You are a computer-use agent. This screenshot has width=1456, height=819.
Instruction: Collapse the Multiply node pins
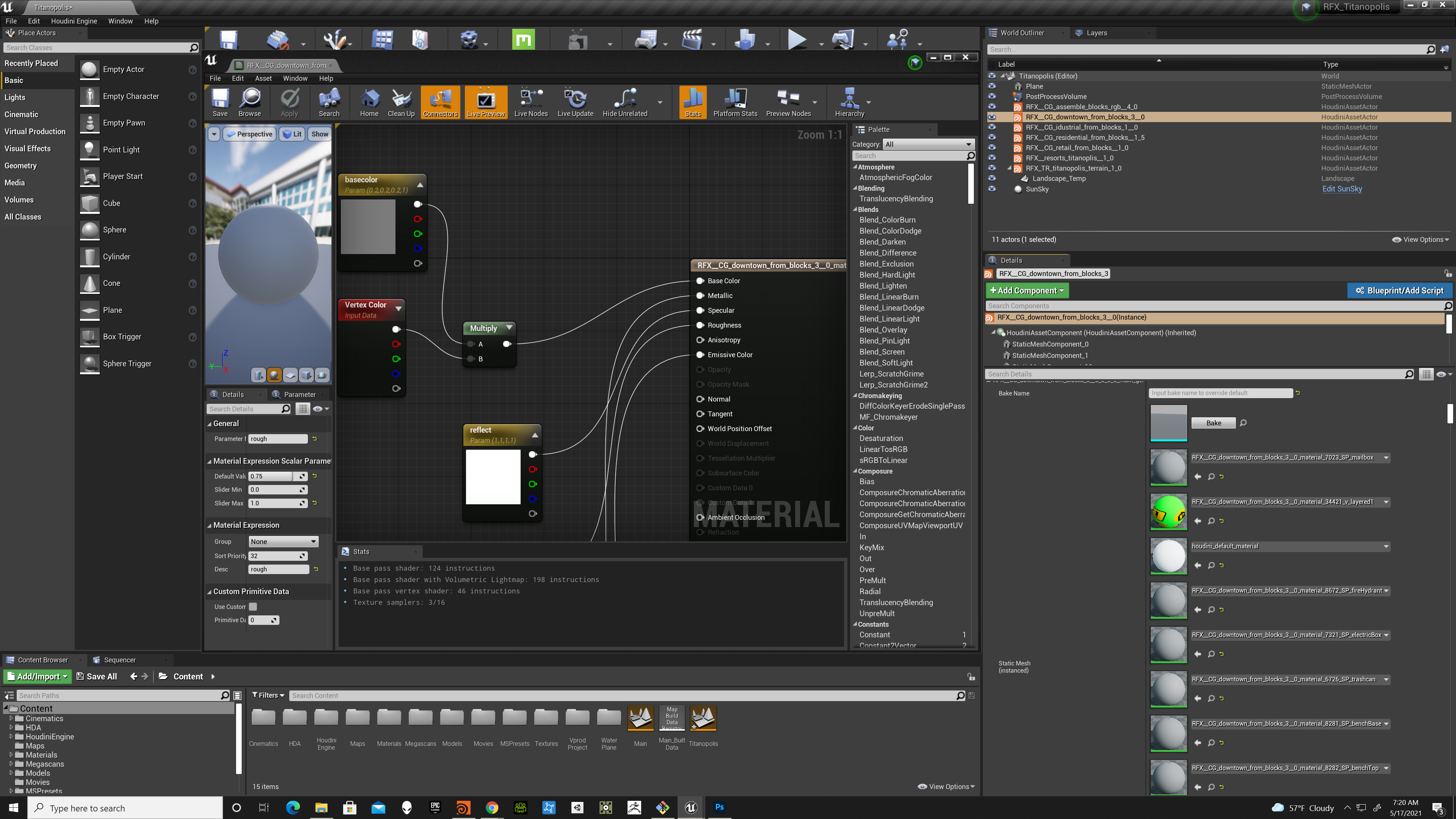[x=509, y=328]
